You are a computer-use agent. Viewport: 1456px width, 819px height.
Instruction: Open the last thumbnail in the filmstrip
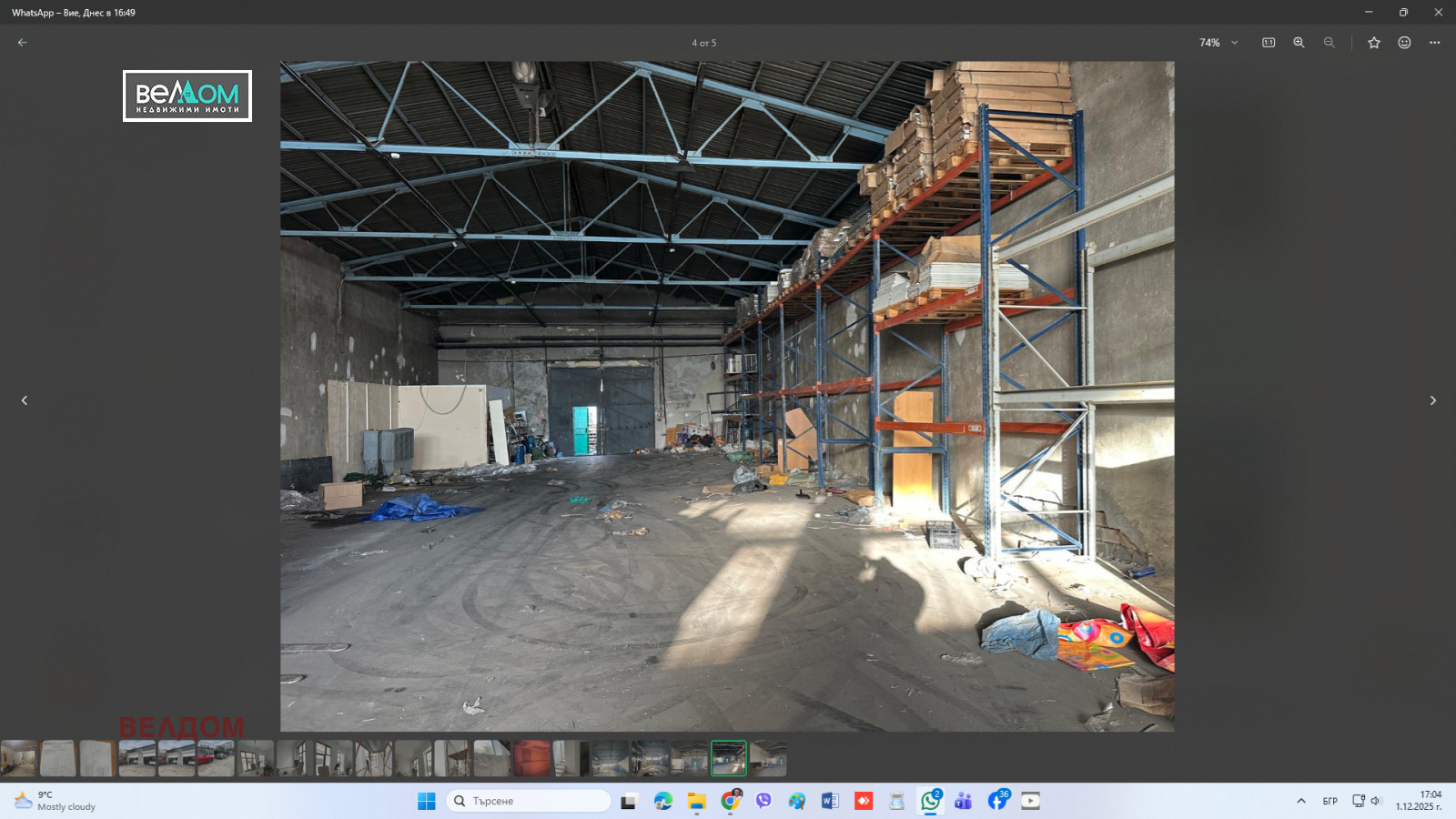pyautogui.click(x=768, y=758)
